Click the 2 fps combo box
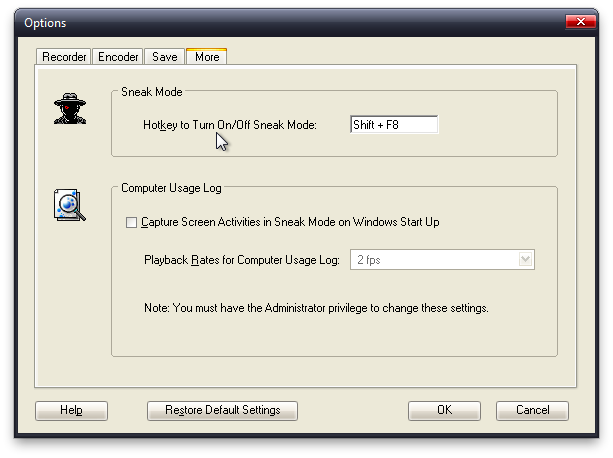 coord(442,259)
